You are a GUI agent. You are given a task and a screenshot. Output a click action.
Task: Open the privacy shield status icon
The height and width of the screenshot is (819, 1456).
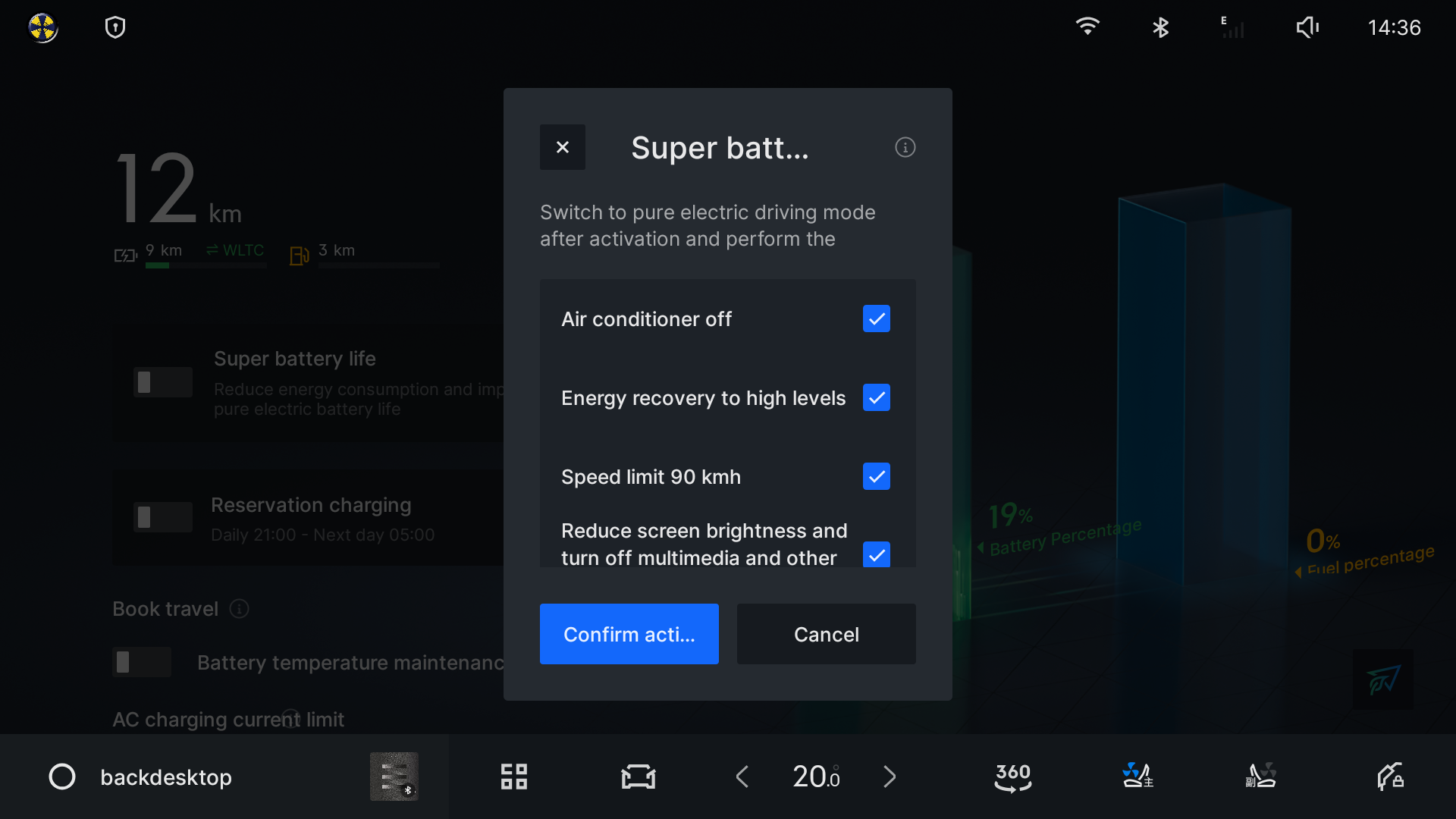click(x=115, y=28)
